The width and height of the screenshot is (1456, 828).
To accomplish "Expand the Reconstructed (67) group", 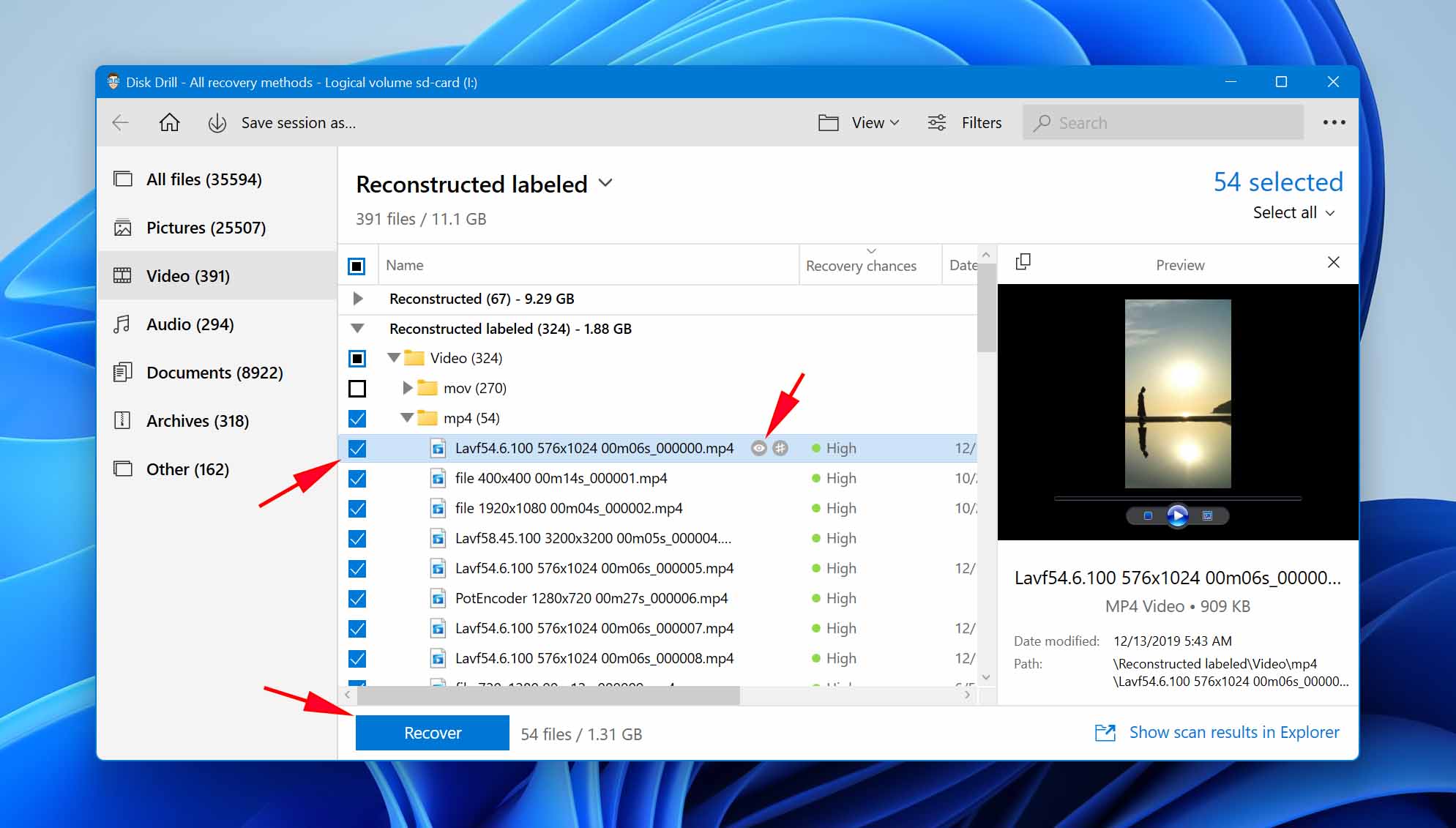I will 358,299.
